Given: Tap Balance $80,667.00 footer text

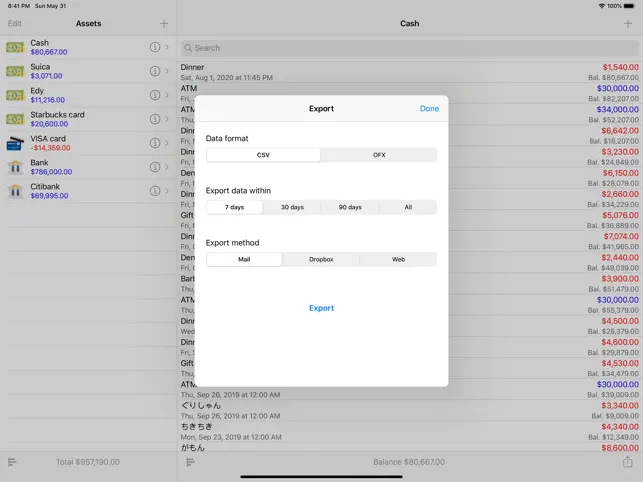Looking at the screenshot, I should point(409,462).
